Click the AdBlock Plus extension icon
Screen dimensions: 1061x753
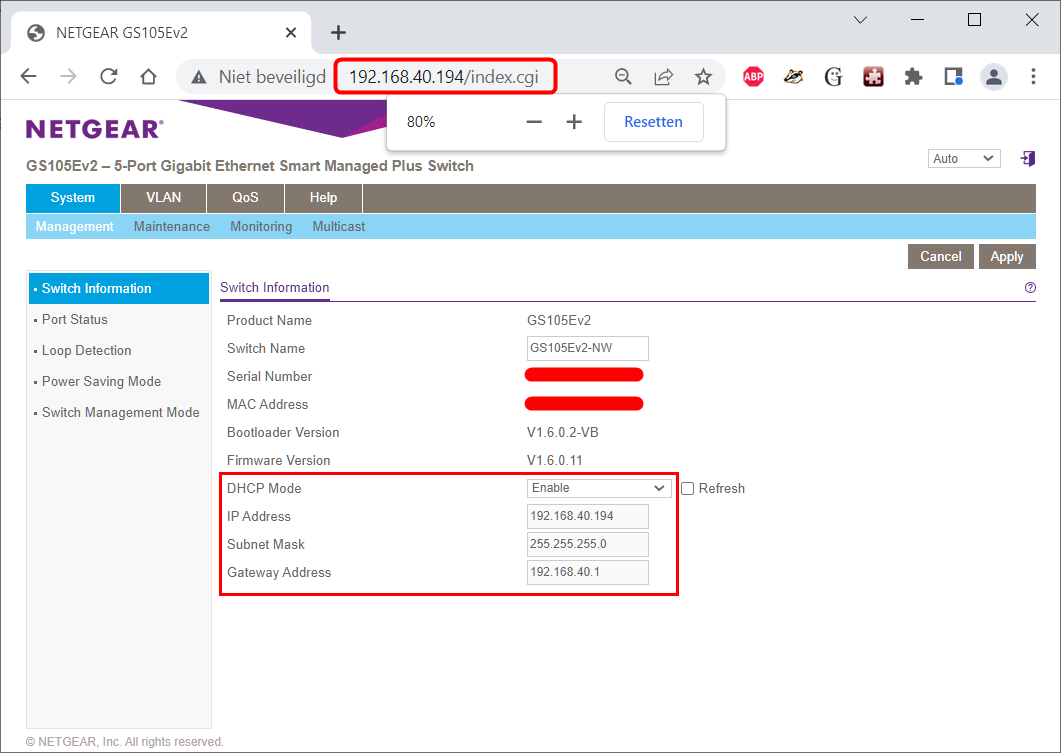tap(754, 77)
